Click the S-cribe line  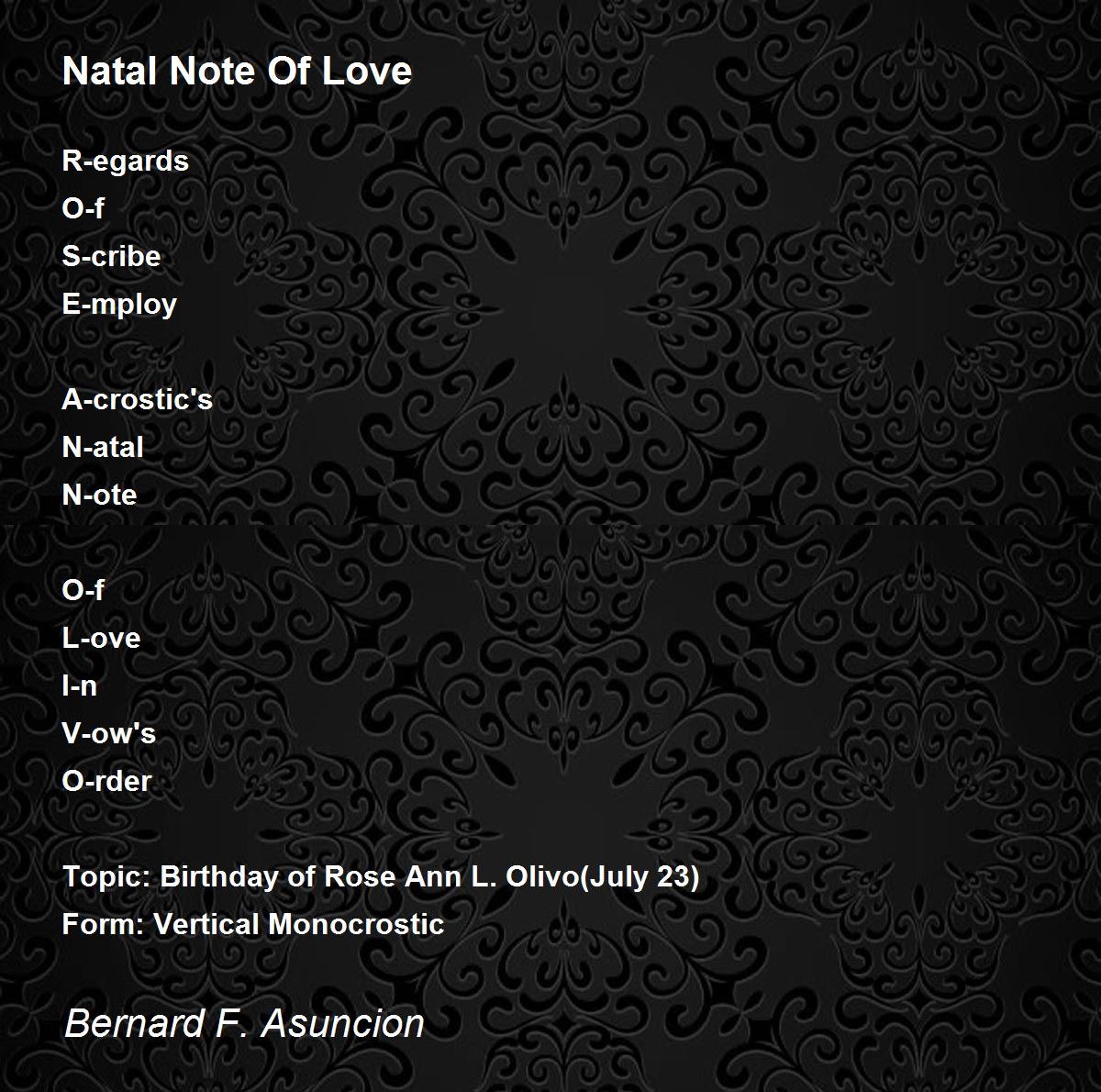click(x=111, y=256)
